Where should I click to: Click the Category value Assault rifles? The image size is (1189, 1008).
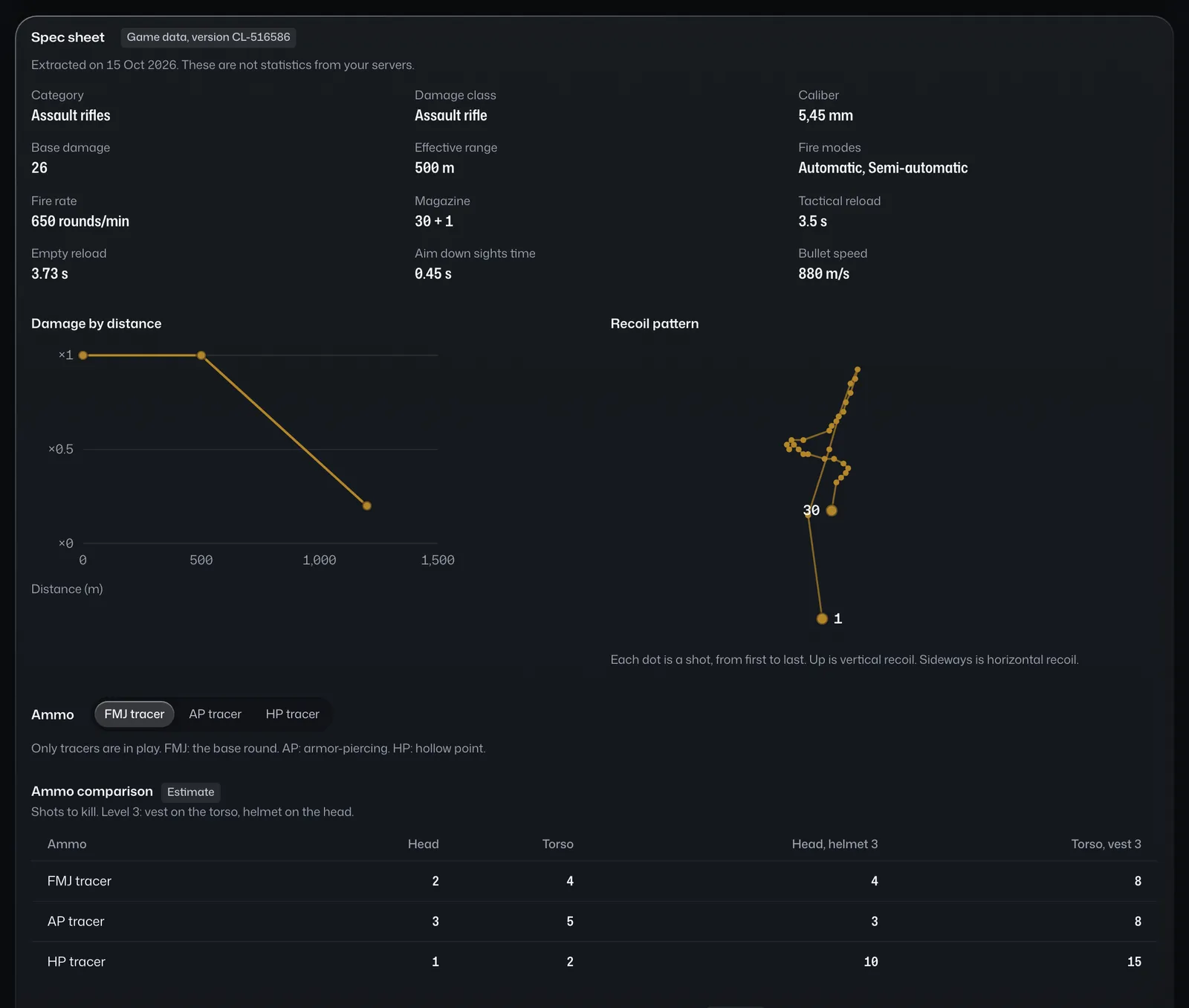click(71, 115)
